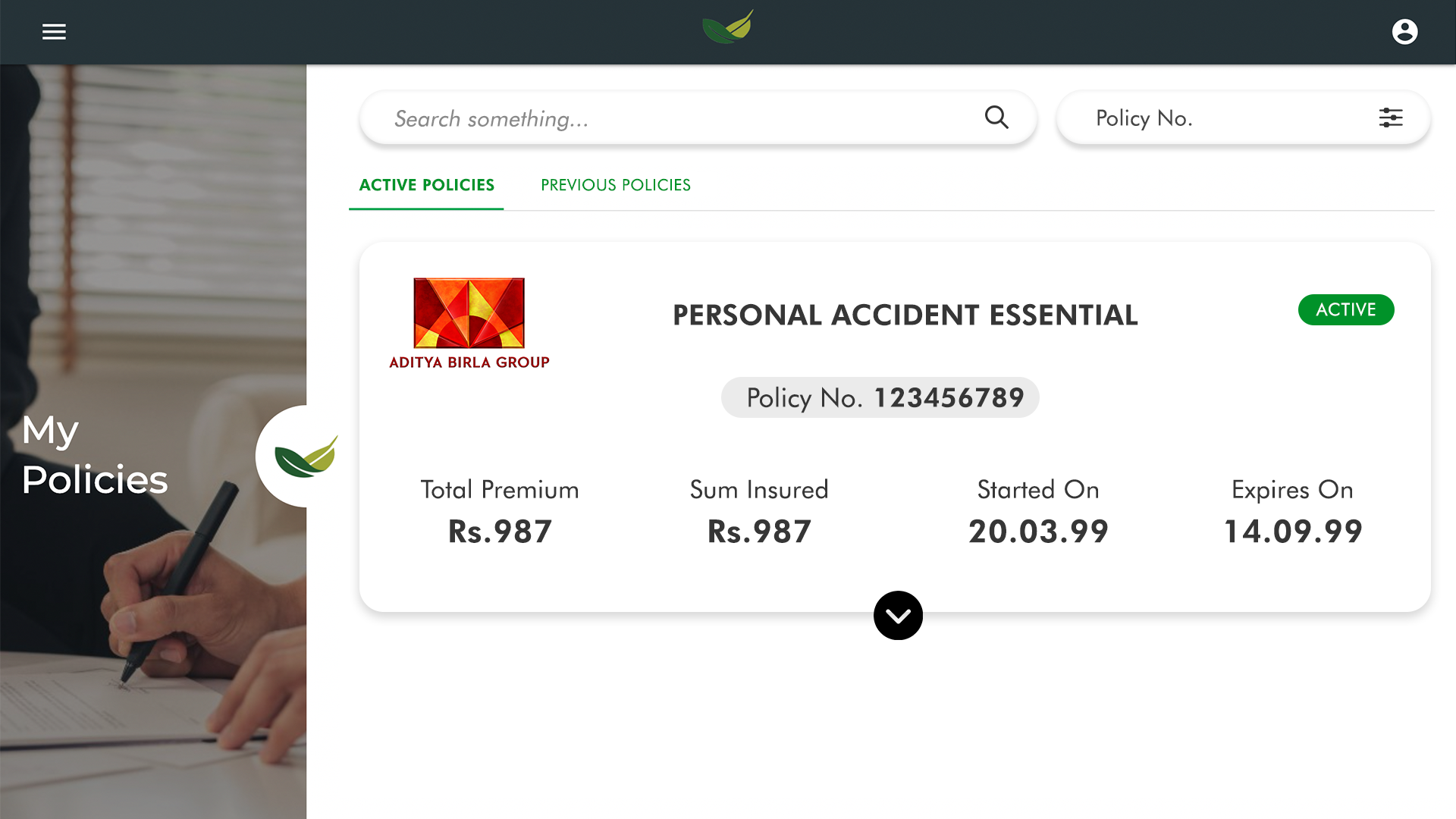Click the search magnifier icon
Viewport: 1456px width, 819px height.
point(996,118)
